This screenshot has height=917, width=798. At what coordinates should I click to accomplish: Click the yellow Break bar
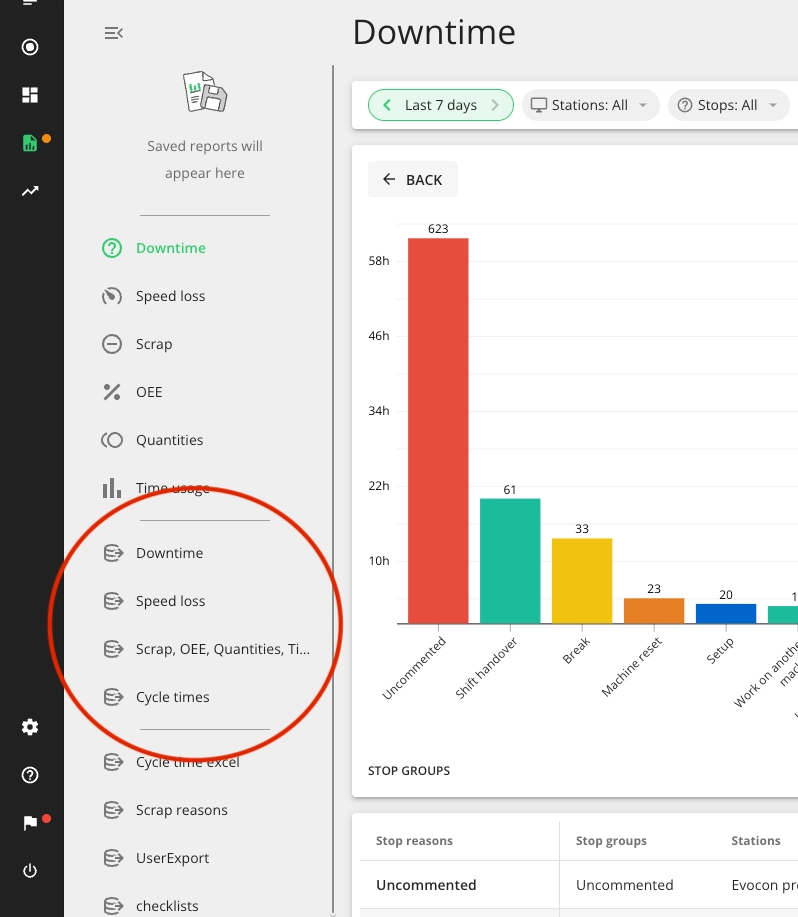[582, 581]
